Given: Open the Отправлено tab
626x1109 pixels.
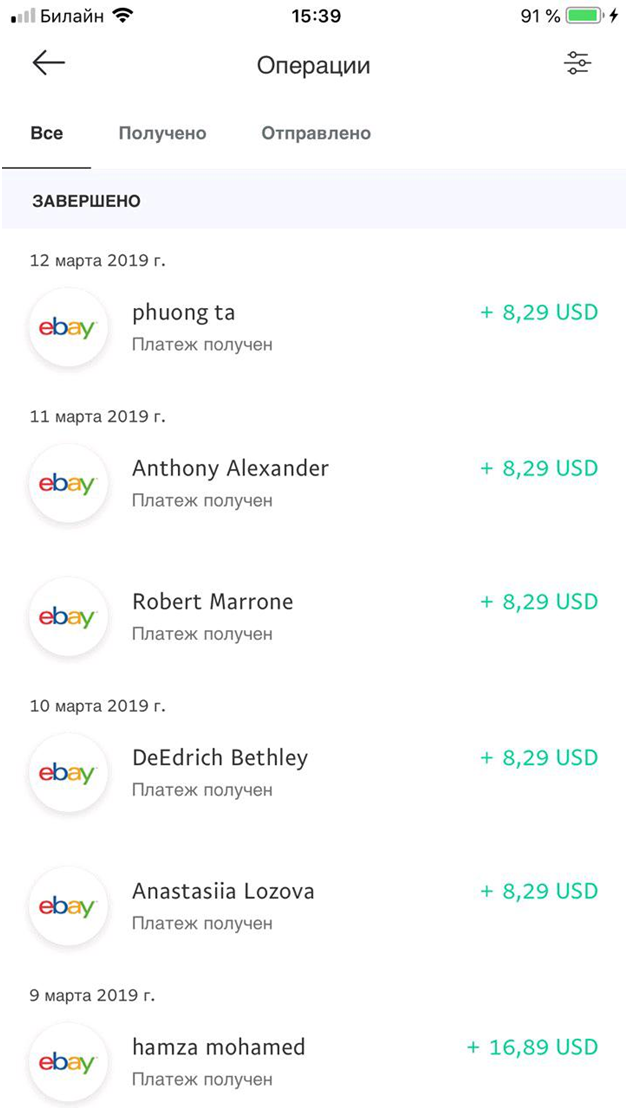Looking at the screenshot, I should tap(315, 132).
